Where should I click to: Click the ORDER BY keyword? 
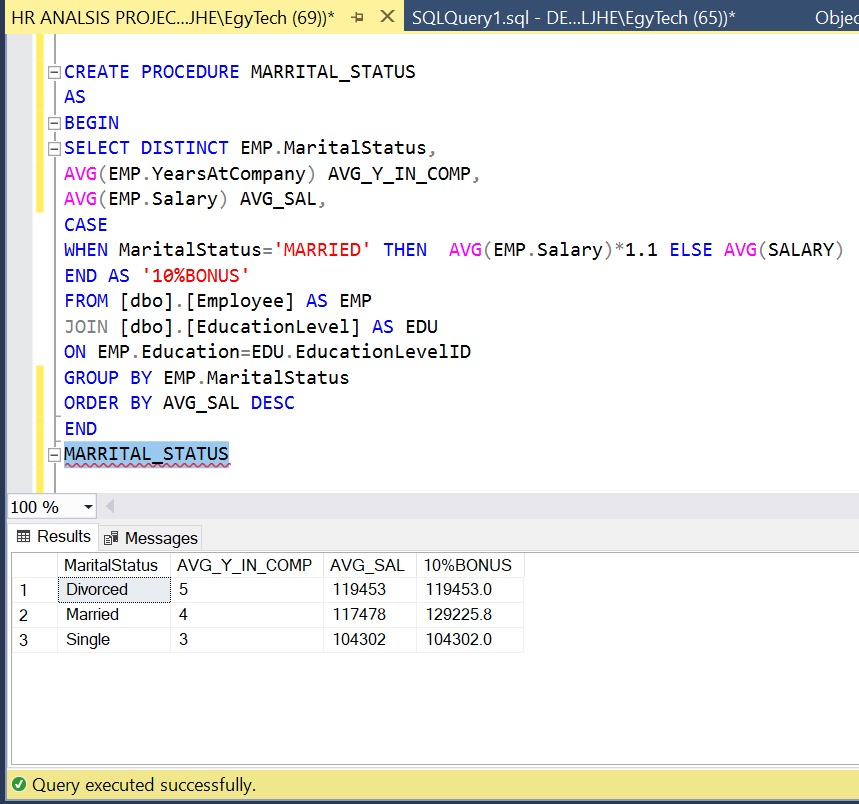108,403
